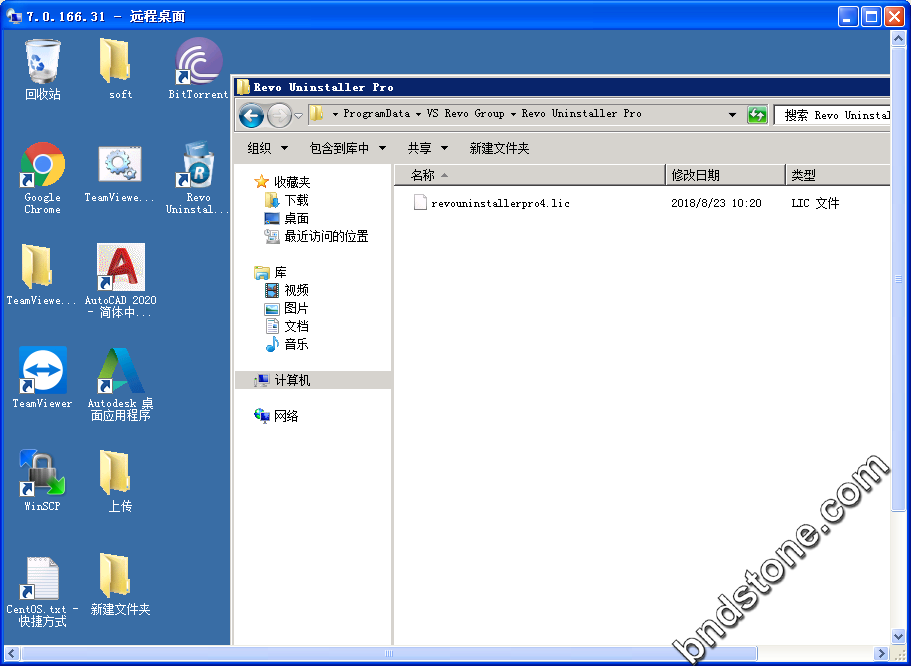This screenshot has width=911, height=666.
Task: Click the AutoCAD 2020 desktop shortcut
Action: [x=120, y=269]
